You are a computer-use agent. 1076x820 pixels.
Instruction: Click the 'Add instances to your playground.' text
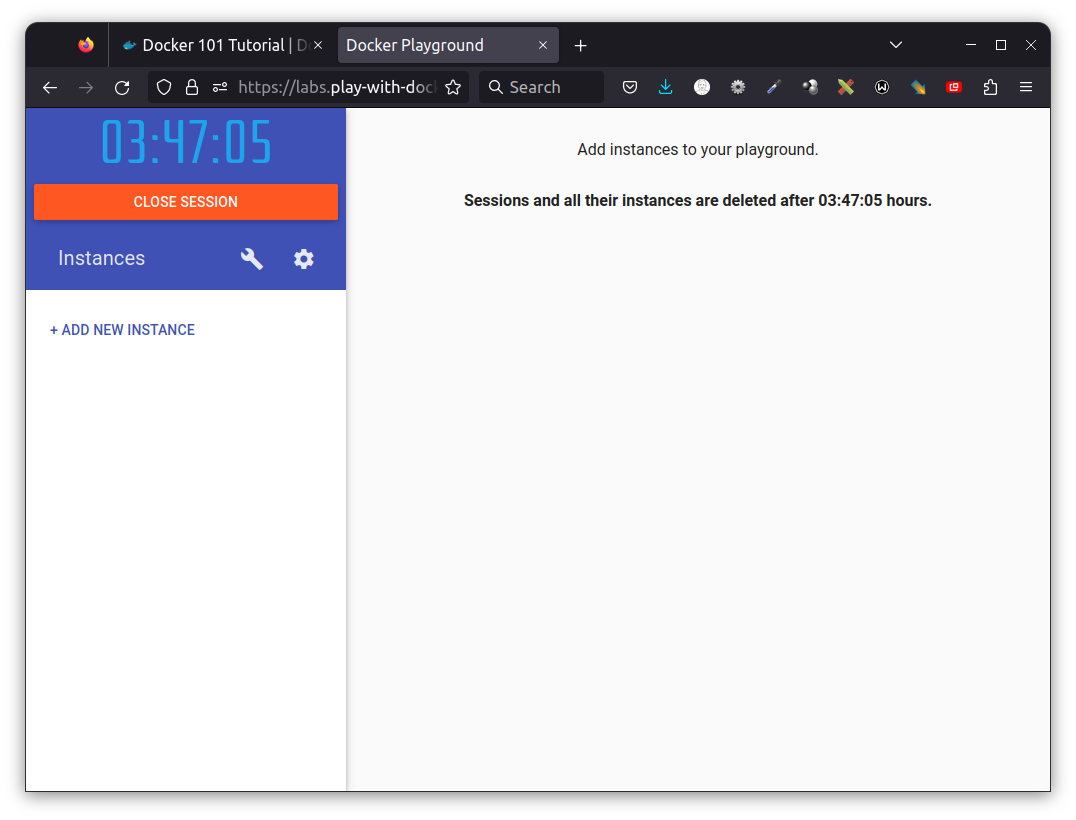click(698, 150)
